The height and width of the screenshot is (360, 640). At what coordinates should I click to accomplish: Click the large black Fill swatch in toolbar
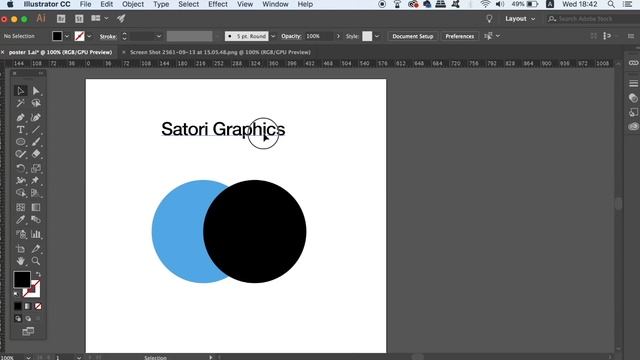(x=22, y=279)
